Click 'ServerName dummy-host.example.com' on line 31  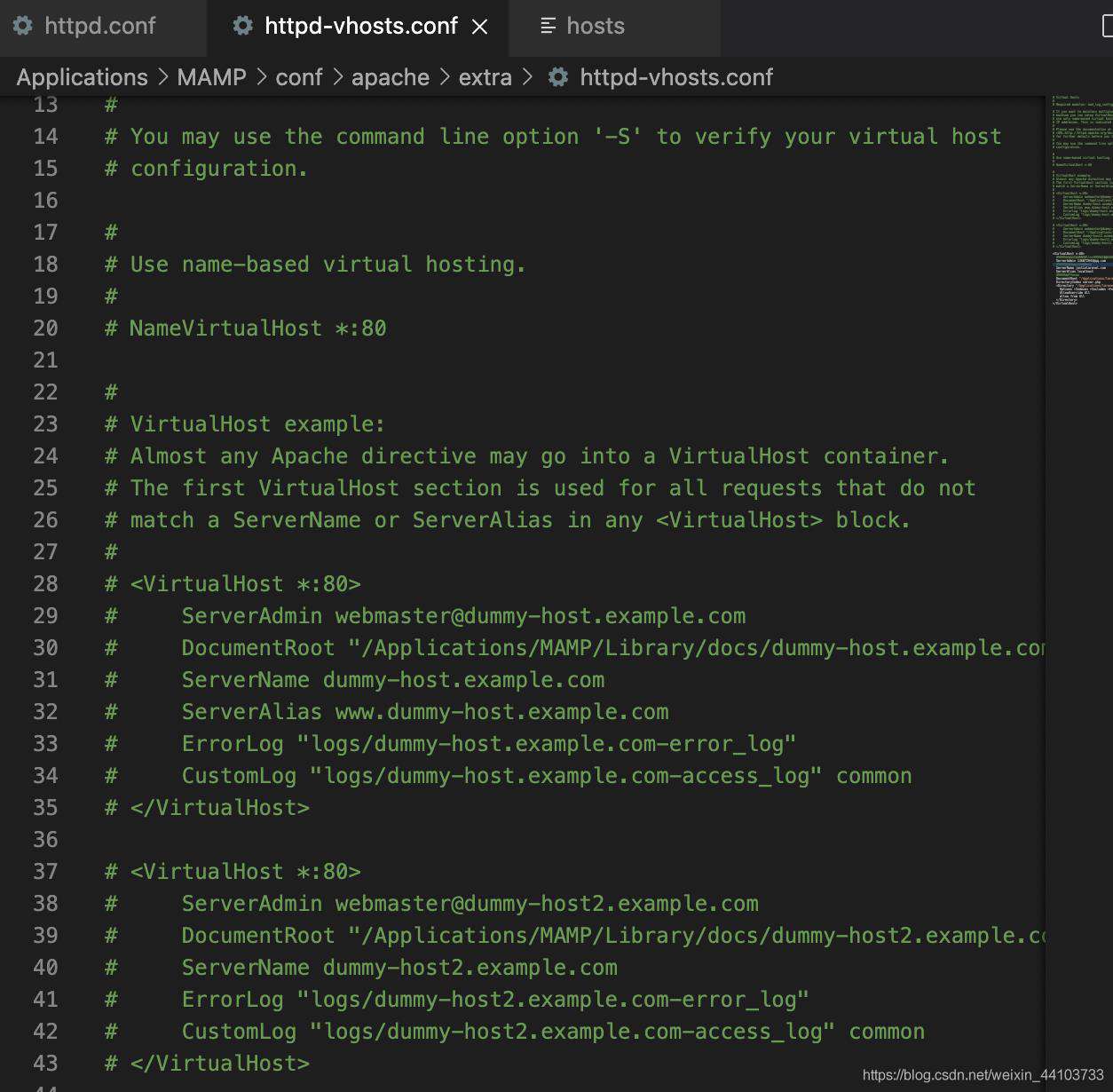tap(393, 680)
